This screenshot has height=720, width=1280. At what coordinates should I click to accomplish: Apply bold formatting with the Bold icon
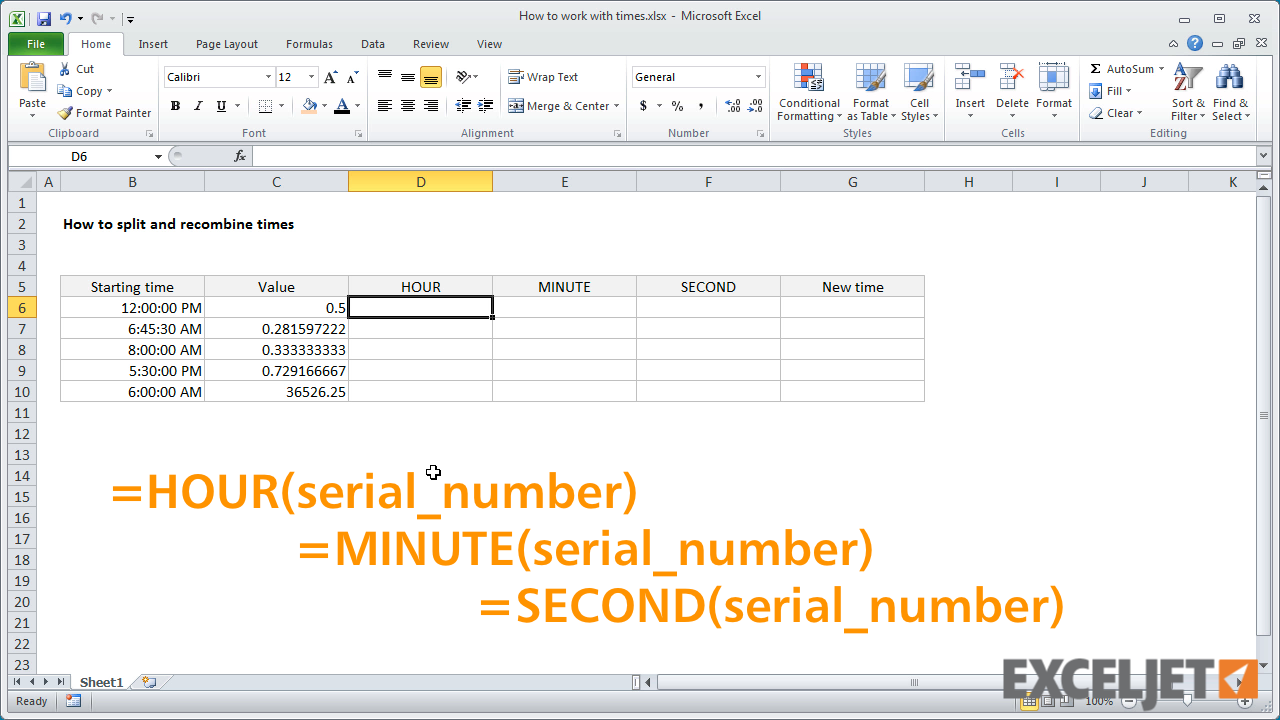point(175,105)
